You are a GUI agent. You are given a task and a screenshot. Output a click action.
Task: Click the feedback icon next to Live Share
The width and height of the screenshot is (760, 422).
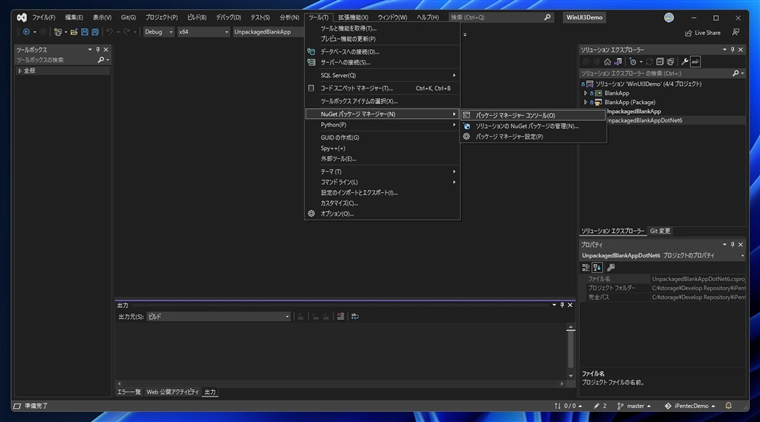[x=736, y=32]
